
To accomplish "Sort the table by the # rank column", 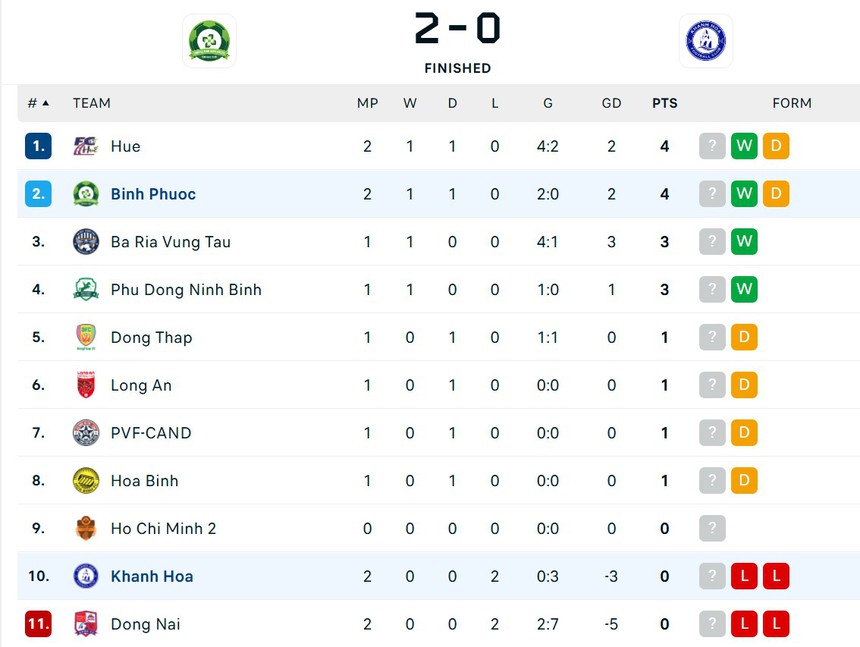I will [38, 103].
